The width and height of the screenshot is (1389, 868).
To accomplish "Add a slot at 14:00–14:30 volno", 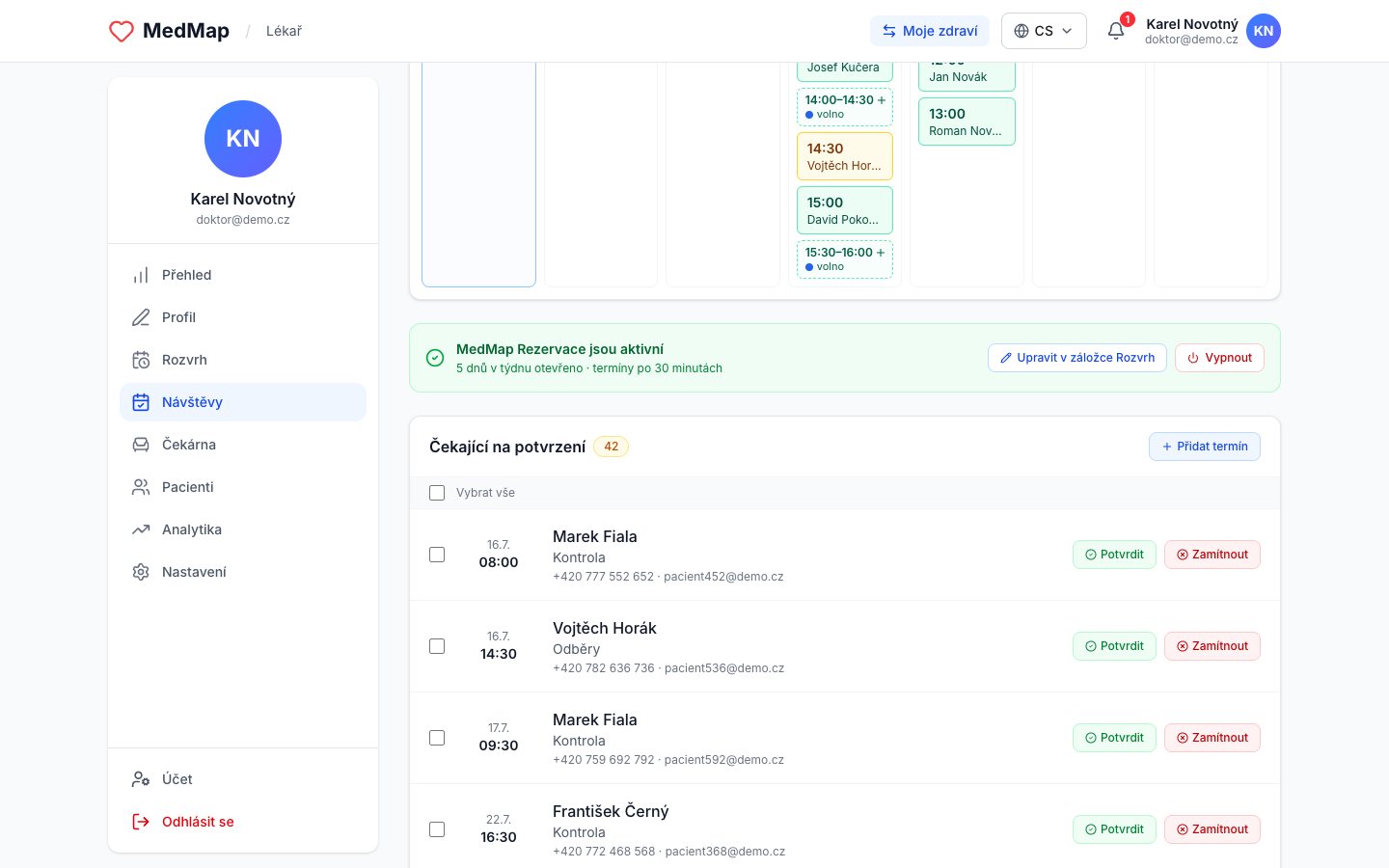I will (x=845, y=107).
